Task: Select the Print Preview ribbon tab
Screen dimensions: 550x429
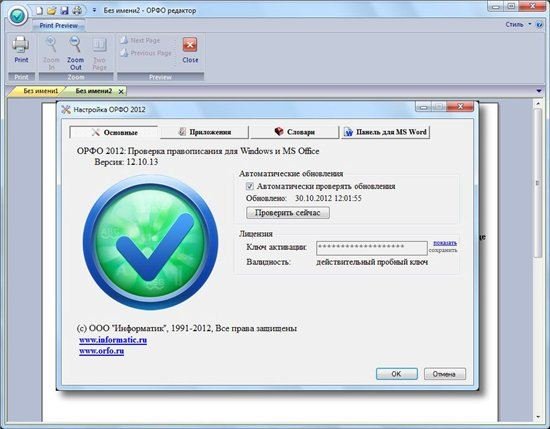Action: tap(58, 26)
